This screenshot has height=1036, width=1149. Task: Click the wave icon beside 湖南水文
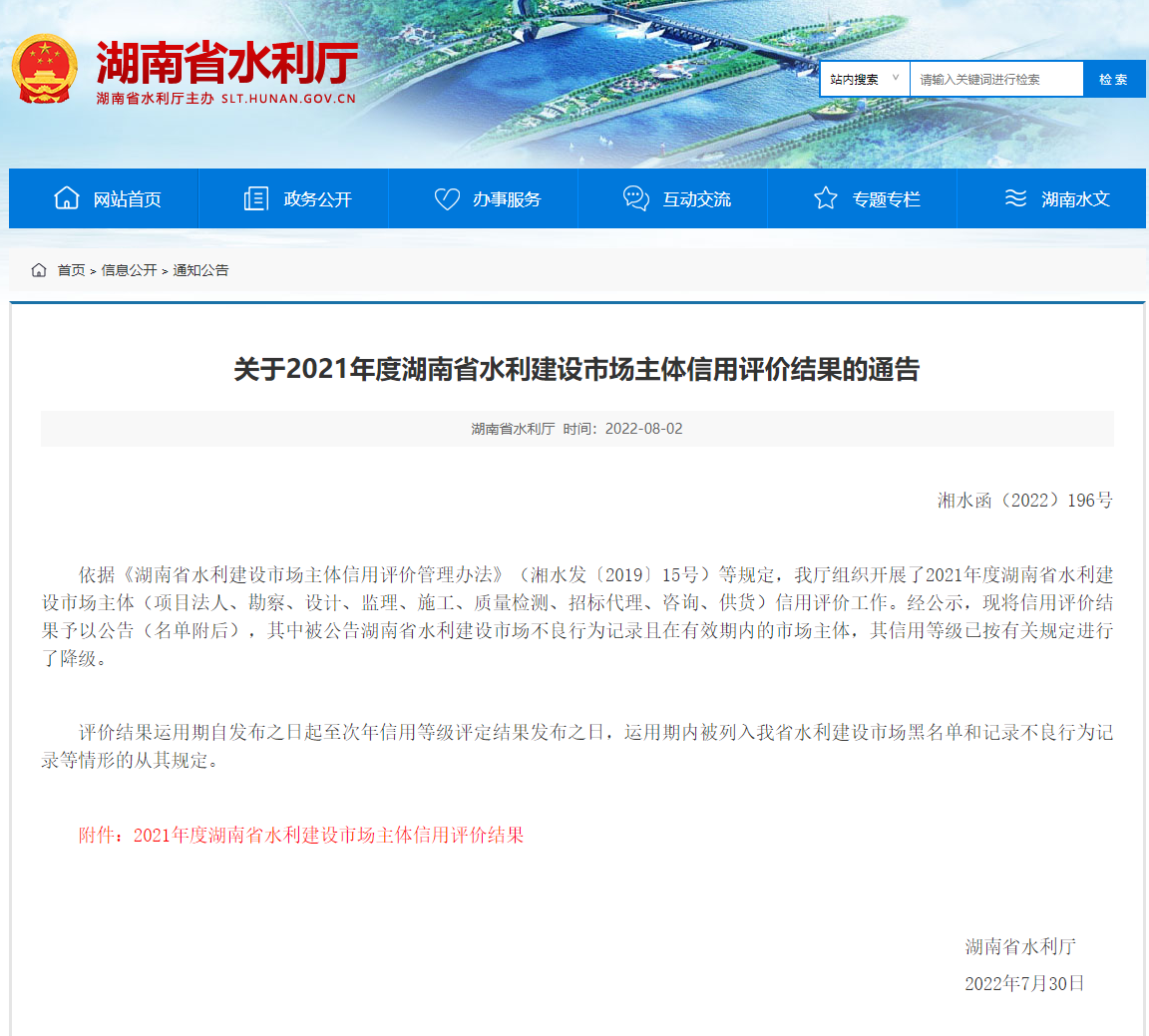coord(1015,198)
